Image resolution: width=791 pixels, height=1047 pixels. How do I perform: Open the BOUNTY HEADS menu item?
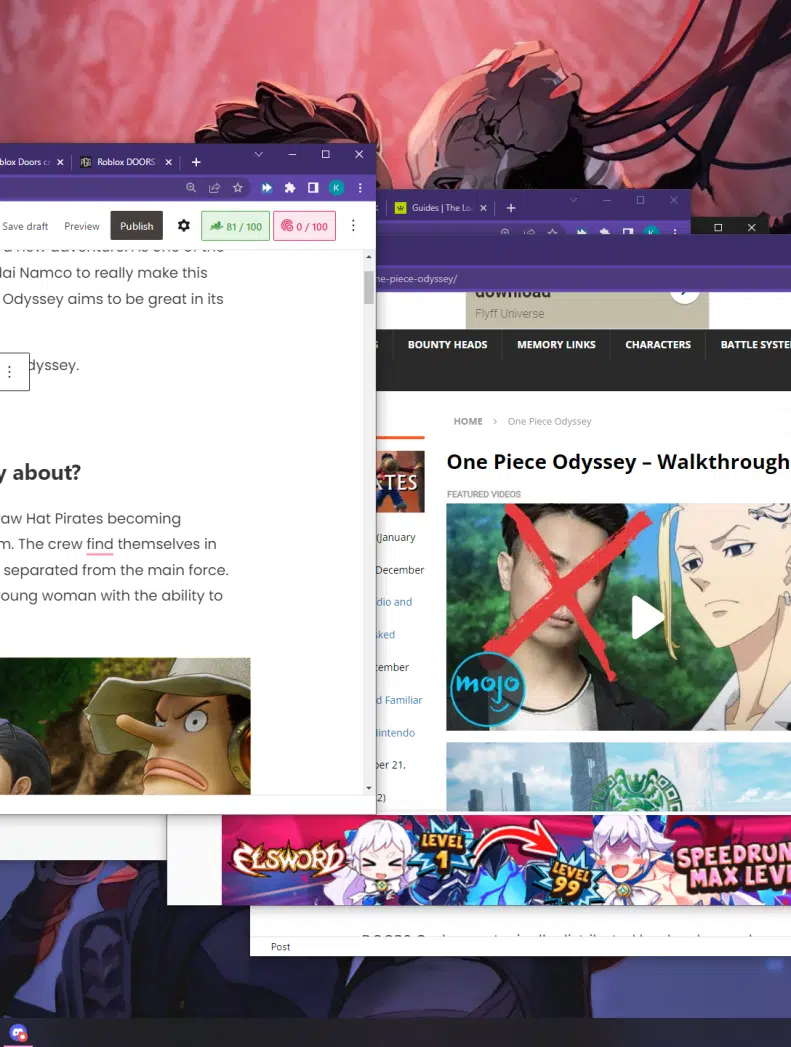447,345
